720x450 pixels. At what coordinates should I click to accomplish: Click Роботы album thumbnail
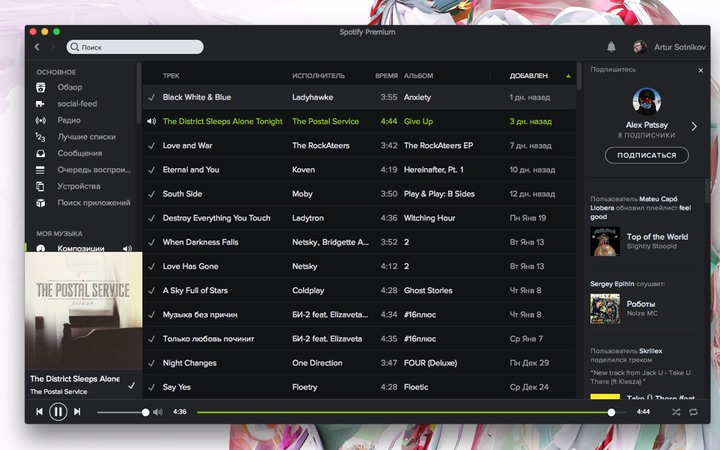click(x=605, y=309)
